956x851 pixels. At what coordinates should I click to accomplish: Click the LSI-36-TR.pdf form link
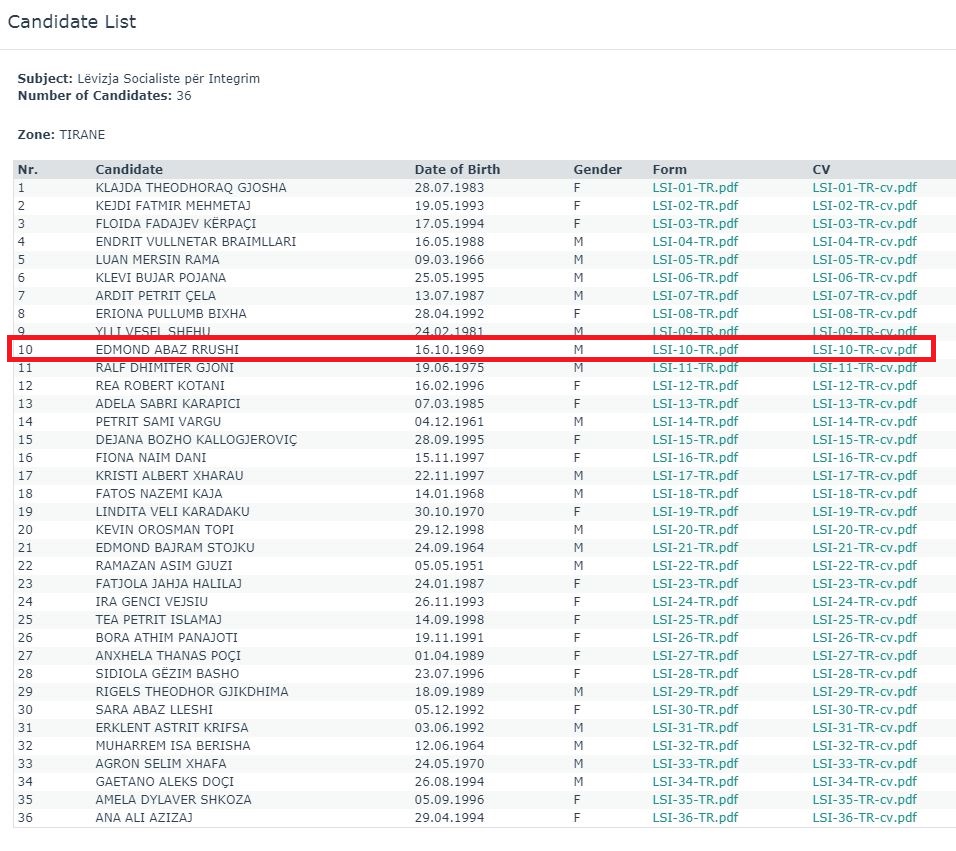point(695,818)
